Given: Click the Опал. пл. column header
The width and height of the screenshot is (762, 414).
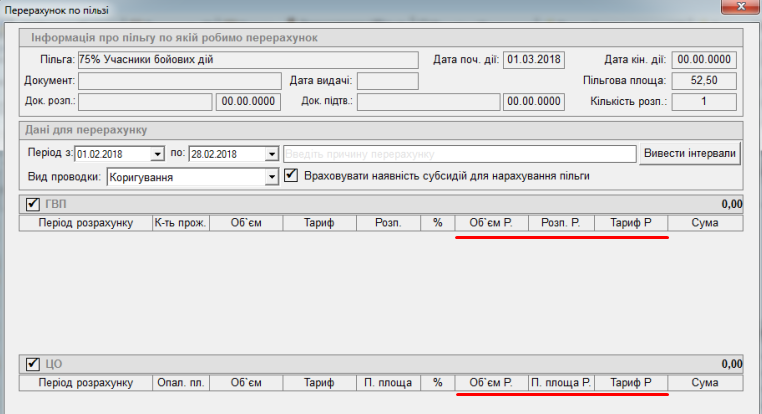Looking at the screenshot, I should pos(179,382).
